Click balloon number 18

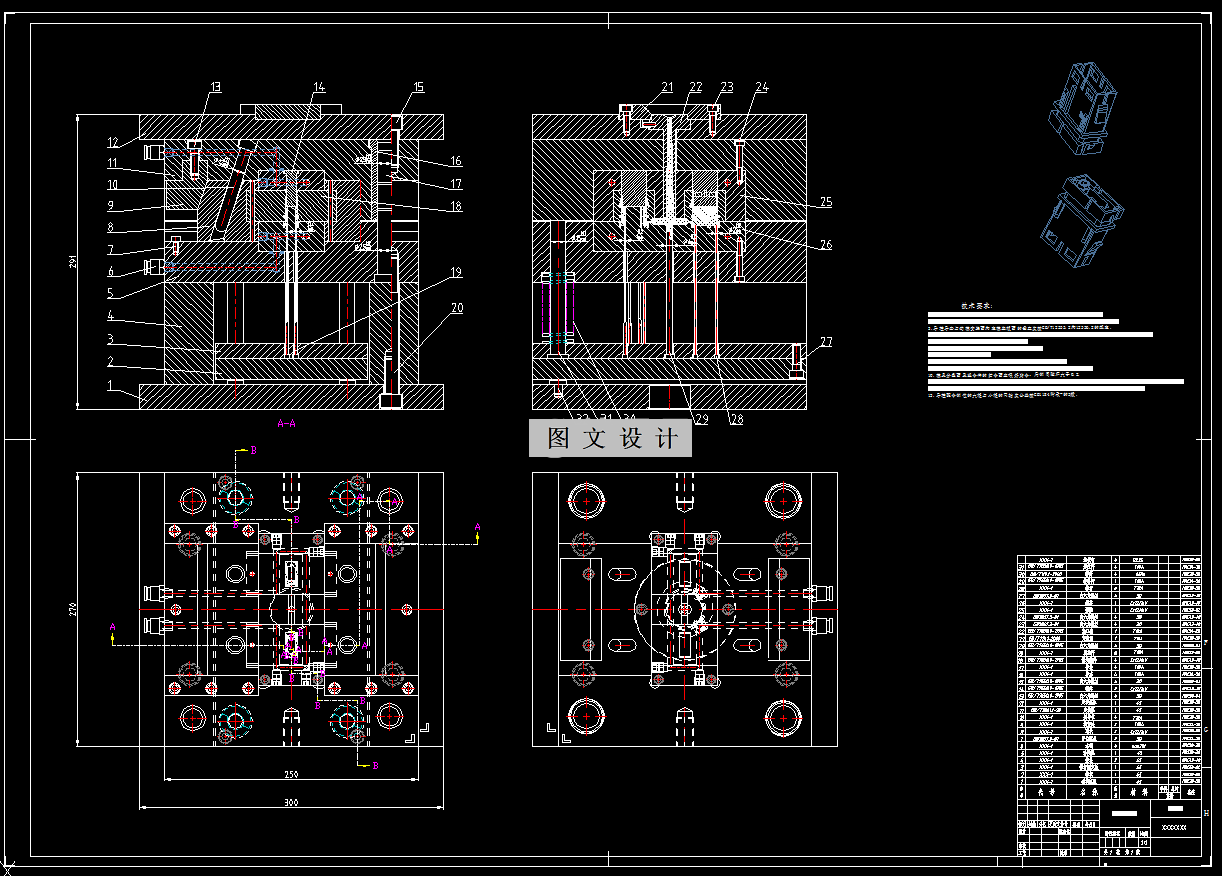455,206
